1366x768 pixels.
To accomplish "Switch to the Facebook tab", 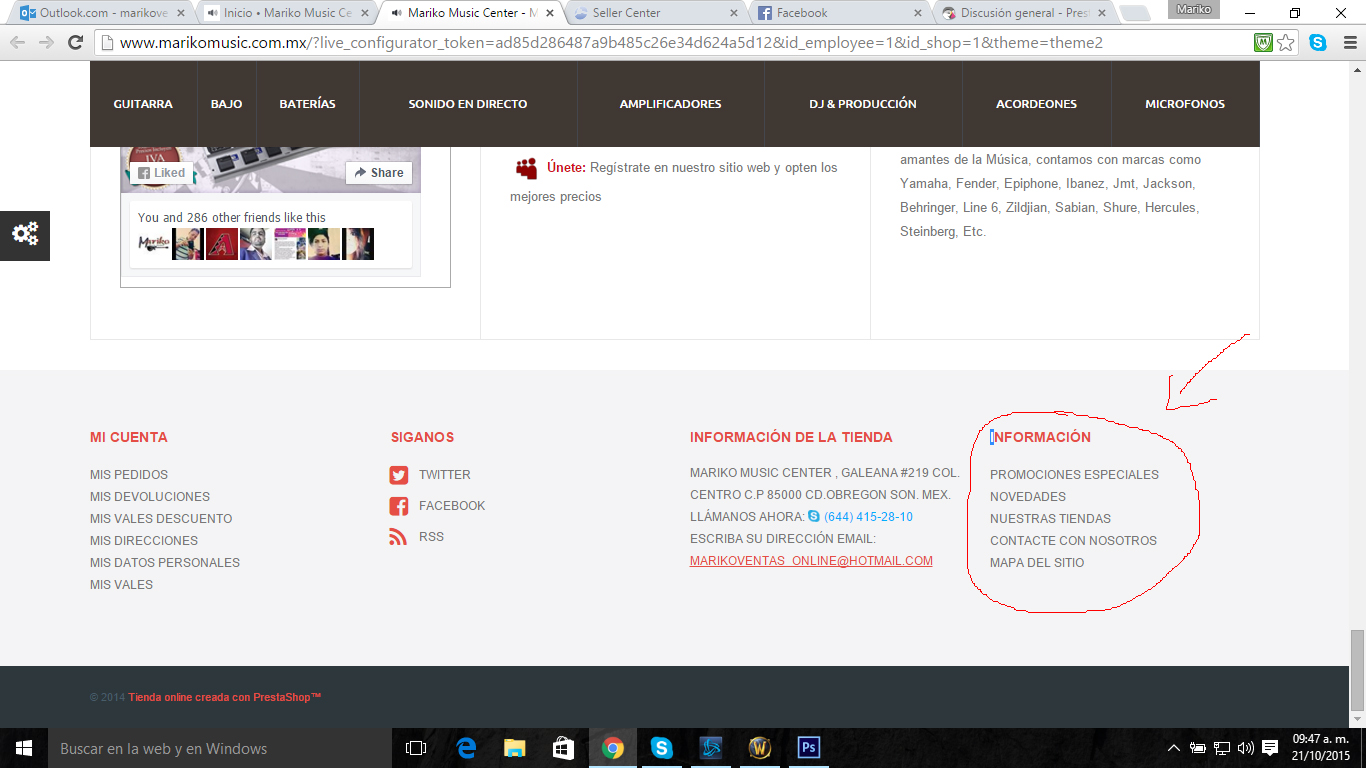I will click(840, 13).
